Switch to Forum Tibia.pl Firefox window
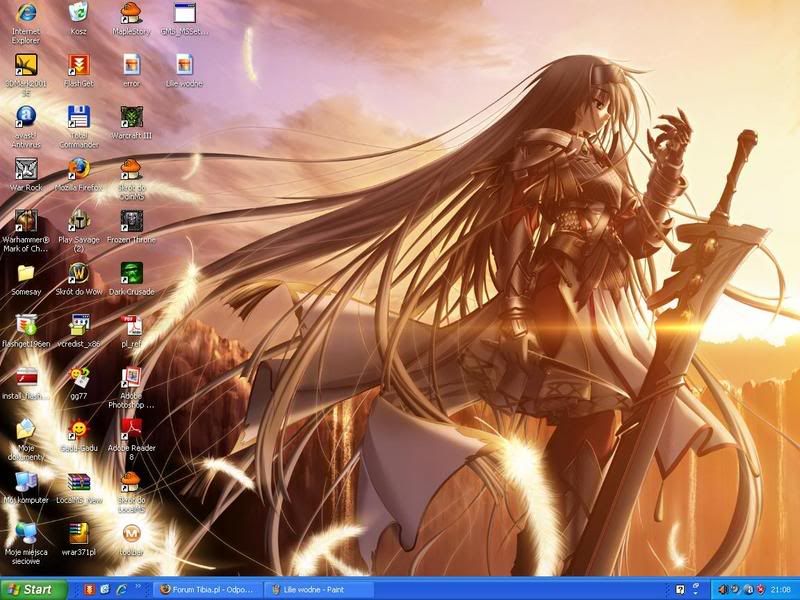The width and height of the screenshot is (800, 600). [x=207, y=589]
